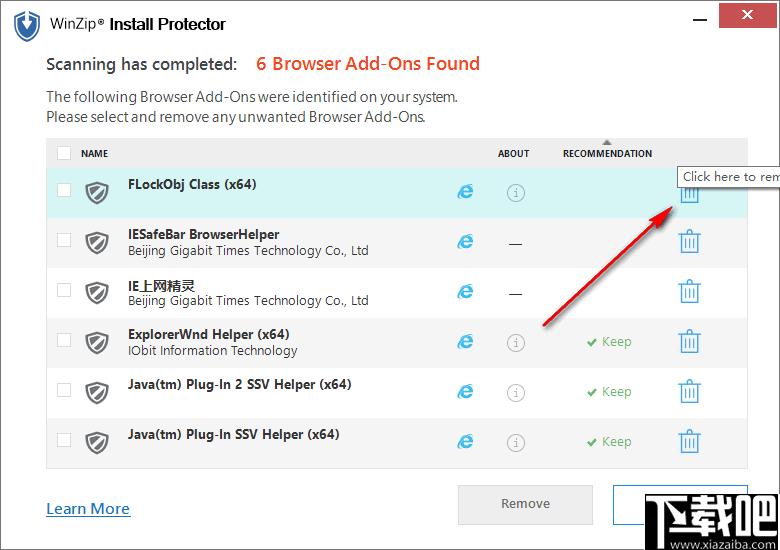Open info icon for Java(tm) Plug-In SSV Helper (x64)

point(516,442)
